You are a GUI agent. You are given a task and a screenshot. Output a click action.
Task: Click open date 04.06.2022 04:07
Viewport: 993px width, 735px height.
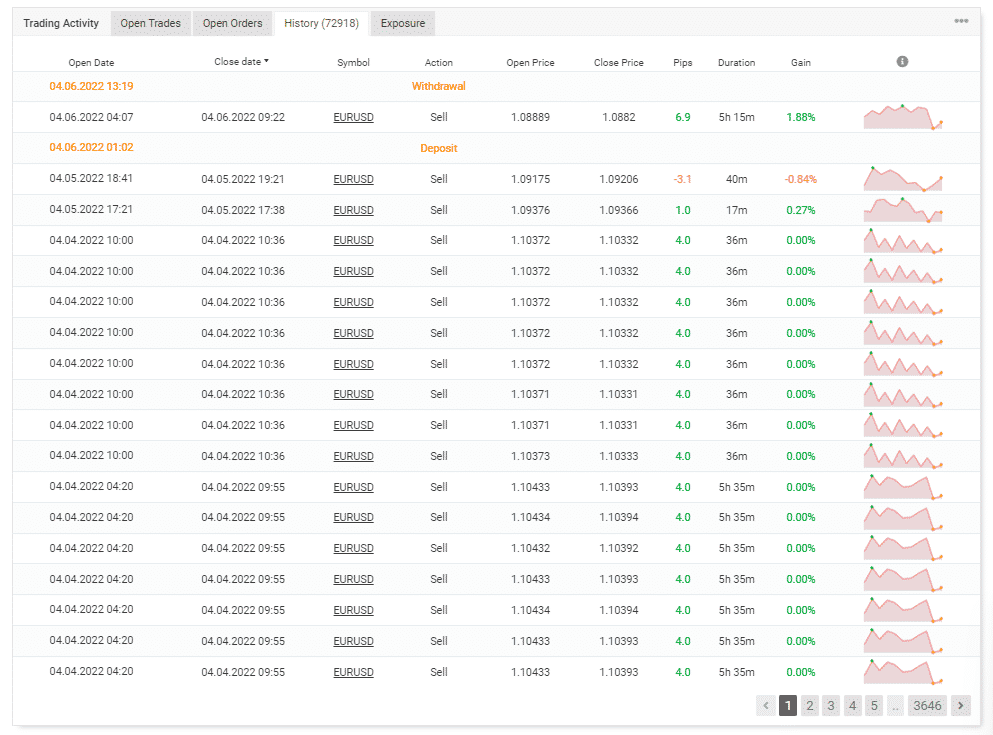click(x=91, y=117)
